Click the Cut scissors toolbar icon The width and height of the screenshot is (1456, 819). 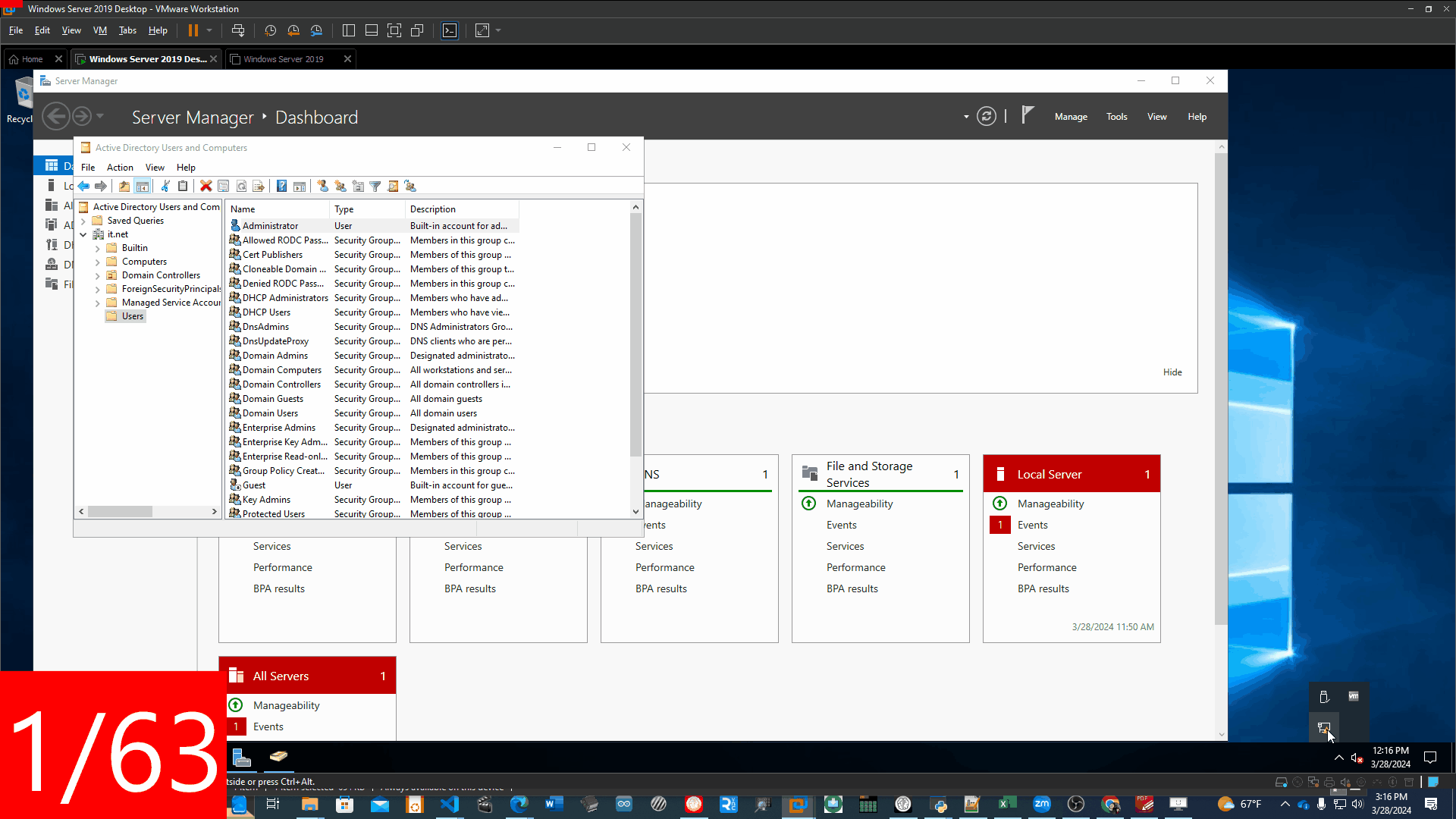[x=165, y=186]
